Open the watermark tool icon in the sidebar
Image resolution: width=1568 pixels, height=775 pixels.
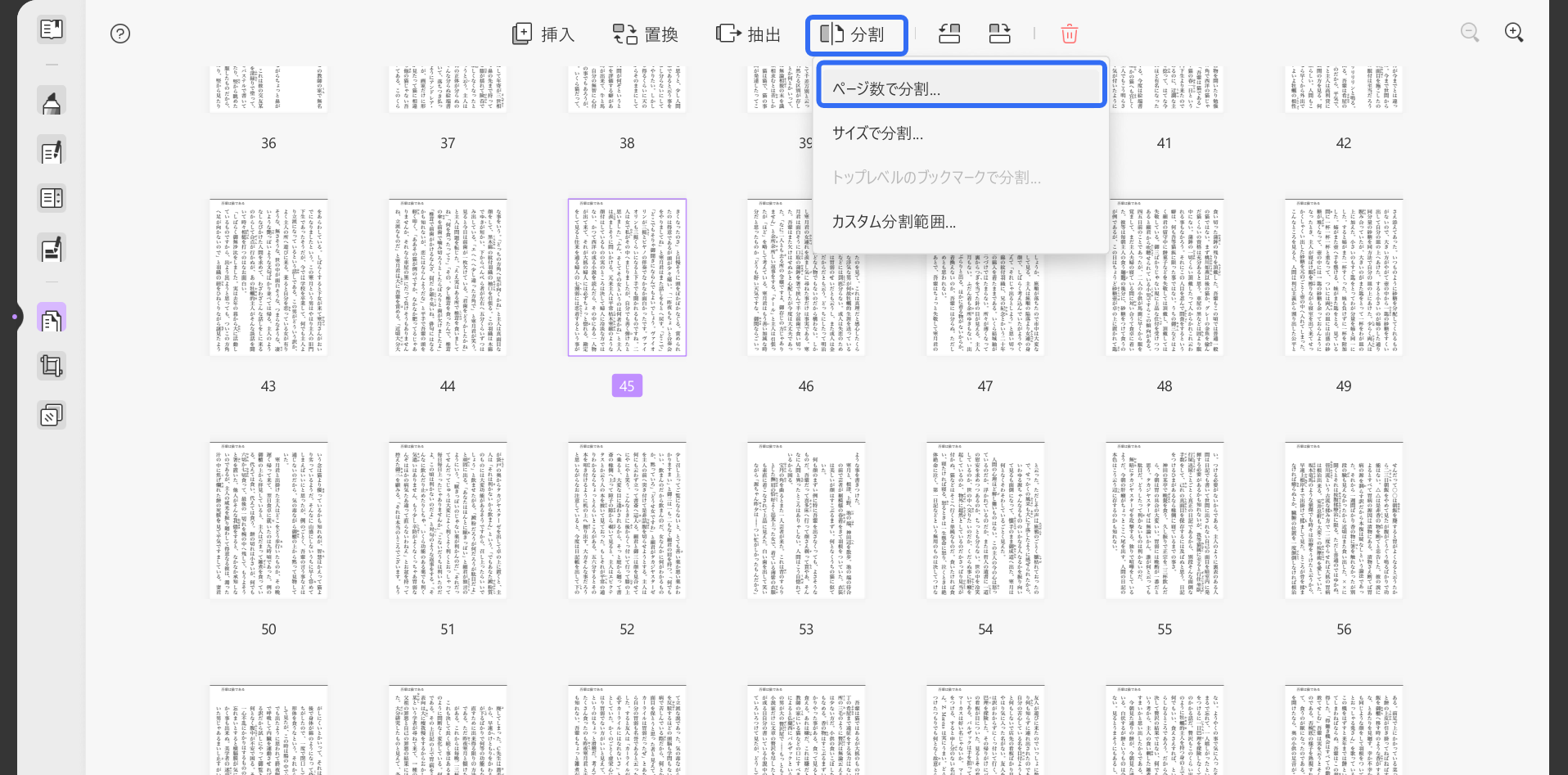[x=52, y=415]
